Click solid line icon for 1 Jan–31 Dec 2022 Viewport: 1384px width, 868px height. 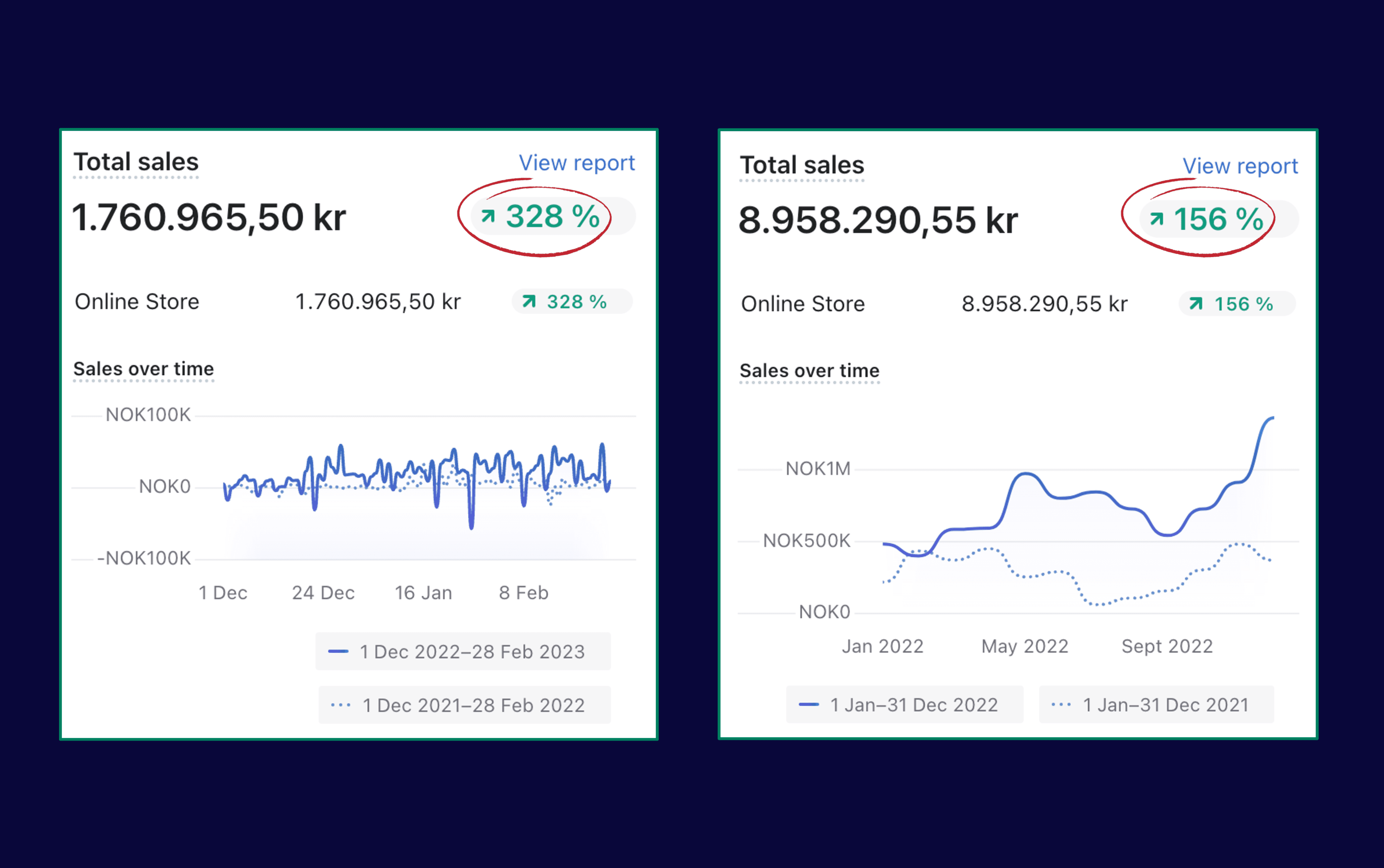click(809, 704)
